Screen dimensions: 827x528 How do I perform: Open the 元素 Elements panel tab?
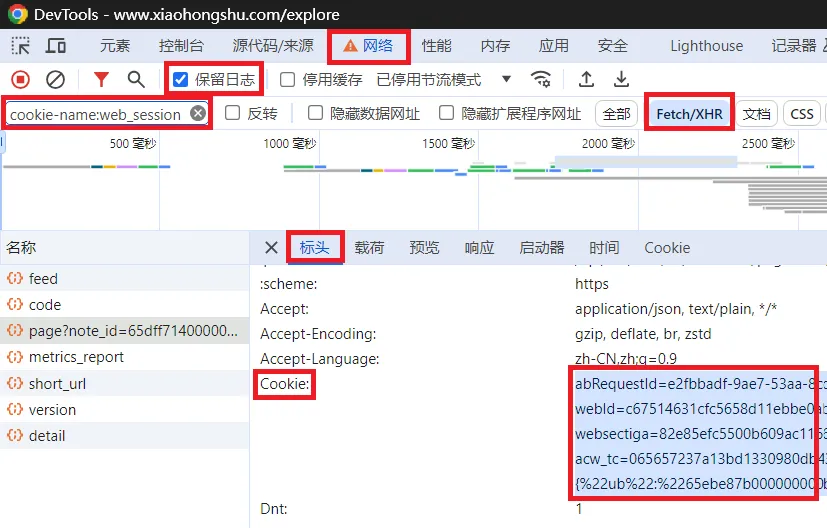[x=115, y=46]
